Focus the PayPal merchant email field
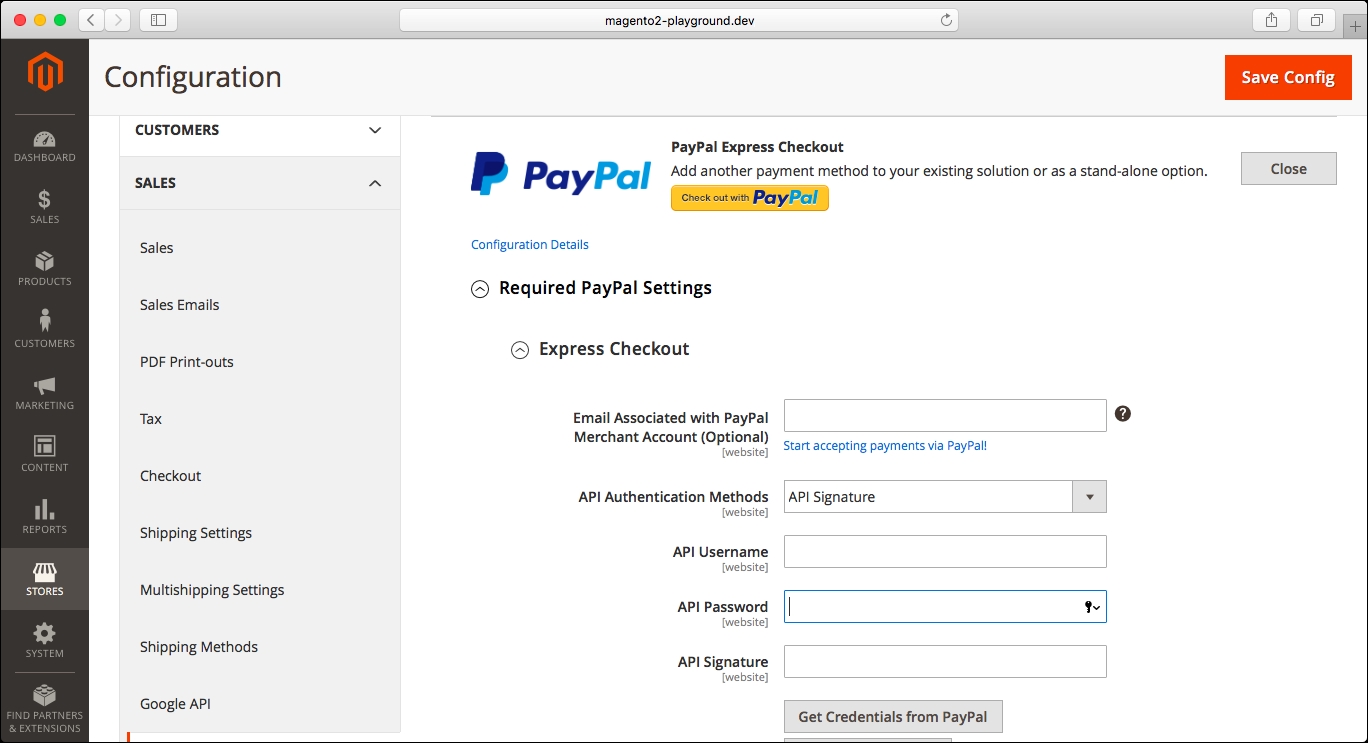 pyautogui.click(x=945, y=415)
